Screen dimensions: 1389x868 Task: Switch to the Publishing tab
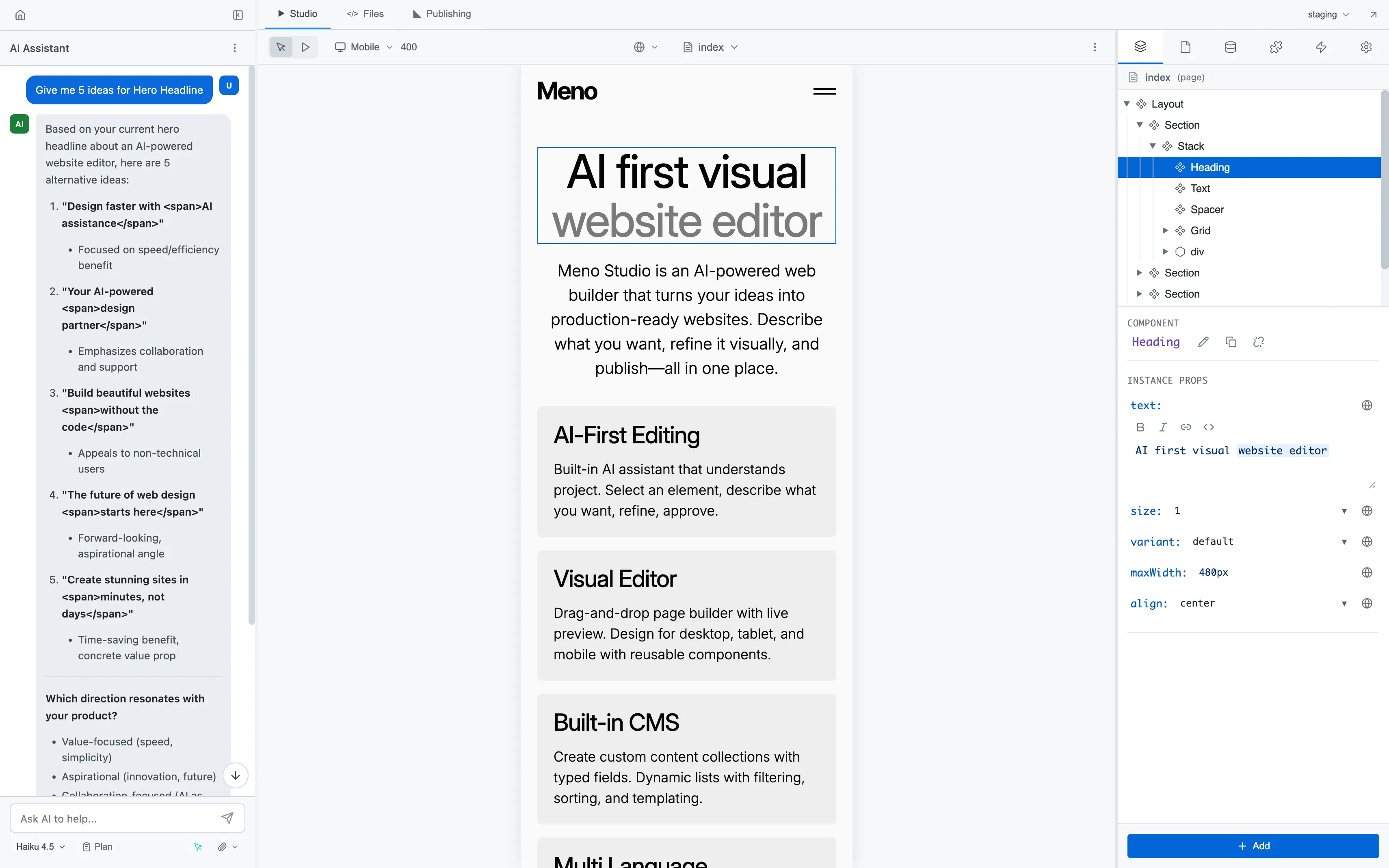pyautogui.click(x=441, y=14)
